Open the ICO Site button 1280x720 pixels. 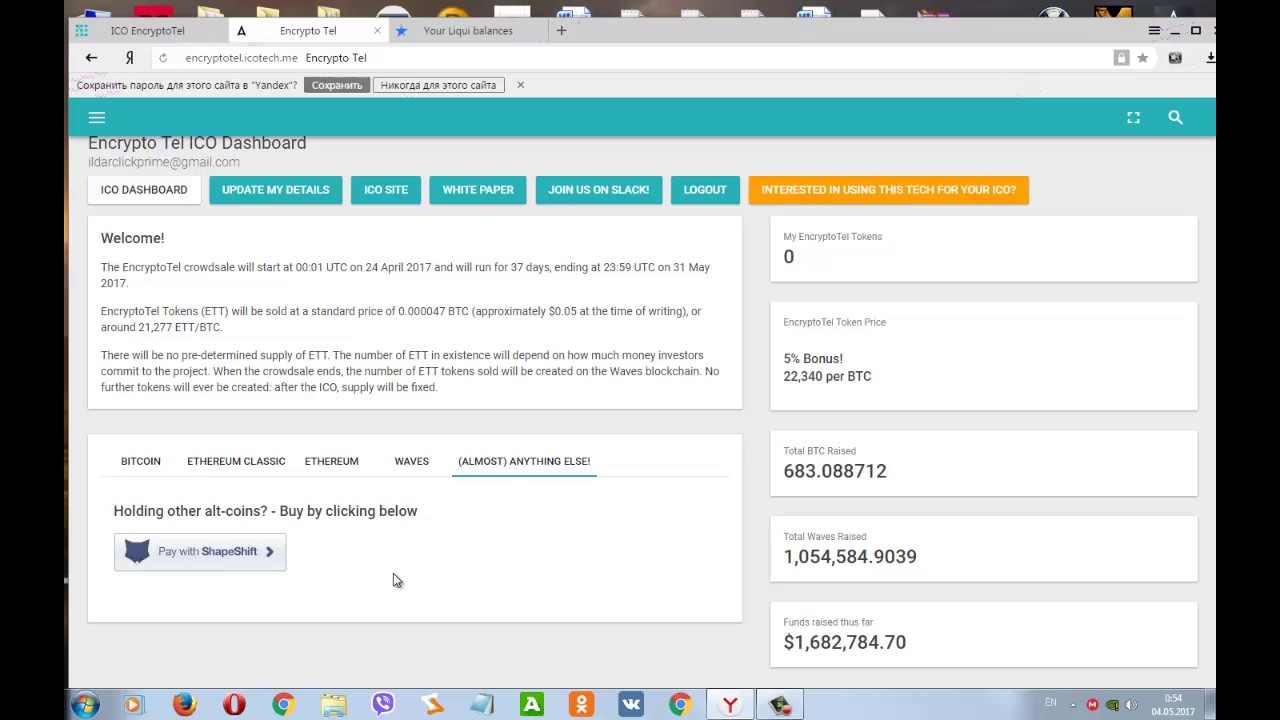coord(386,190)
